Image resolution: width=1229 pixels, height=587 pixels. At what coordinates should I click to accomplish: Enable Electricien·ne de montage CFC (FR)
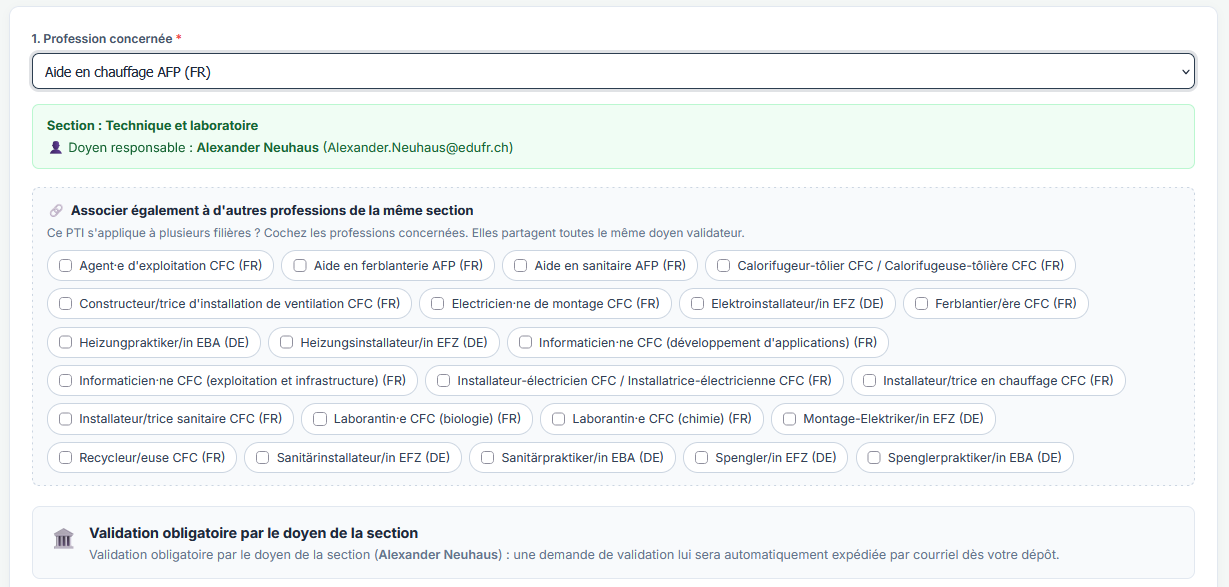point(438,304)
